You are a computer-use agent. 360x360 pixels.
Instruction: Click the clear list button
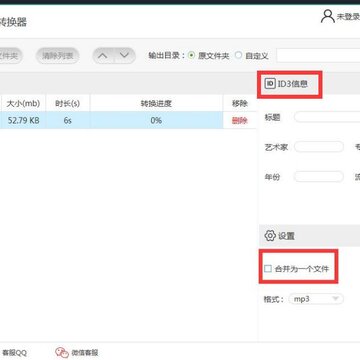tap(57, 56)
